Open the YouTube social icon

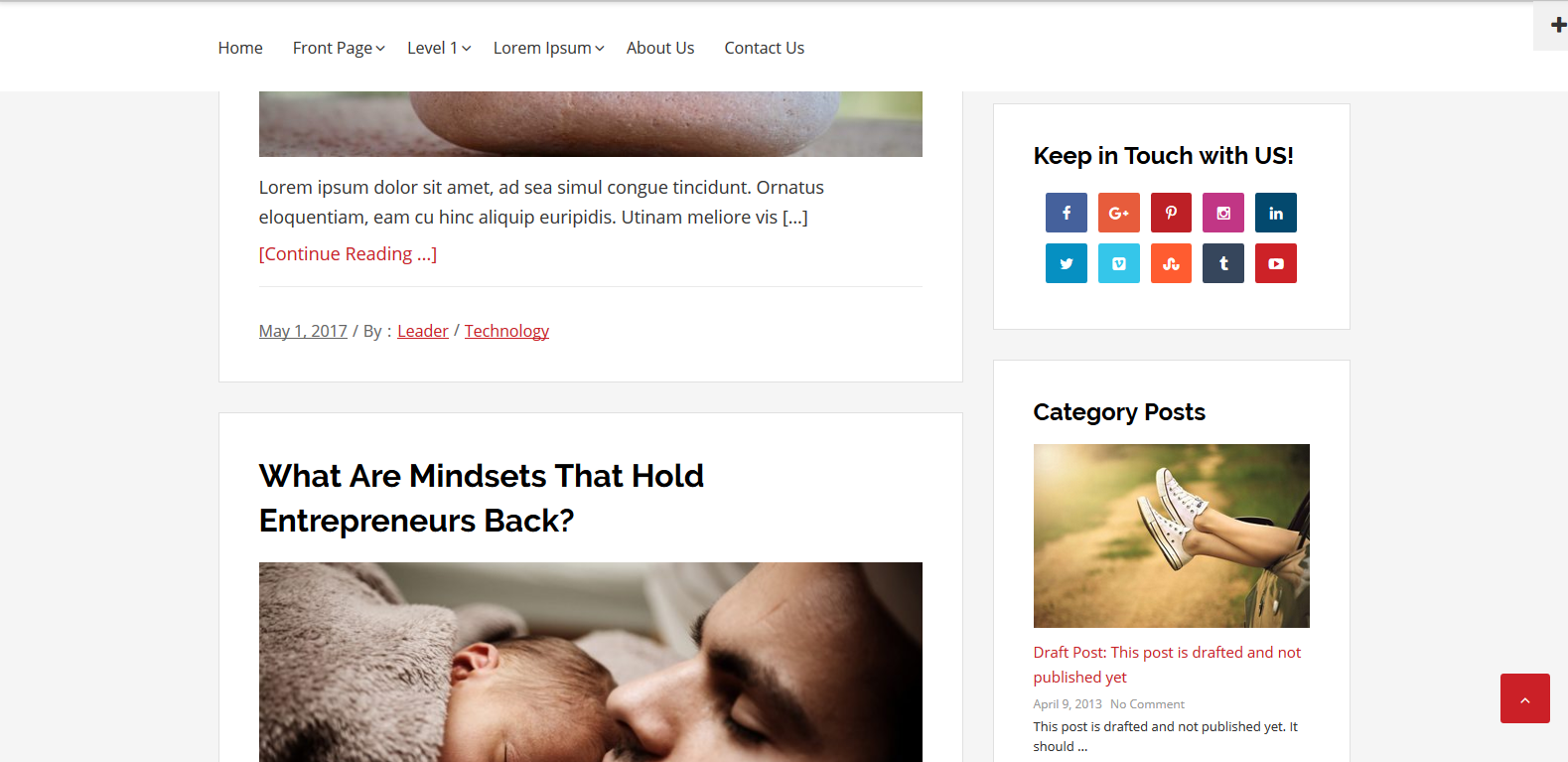pos(1276,263)
